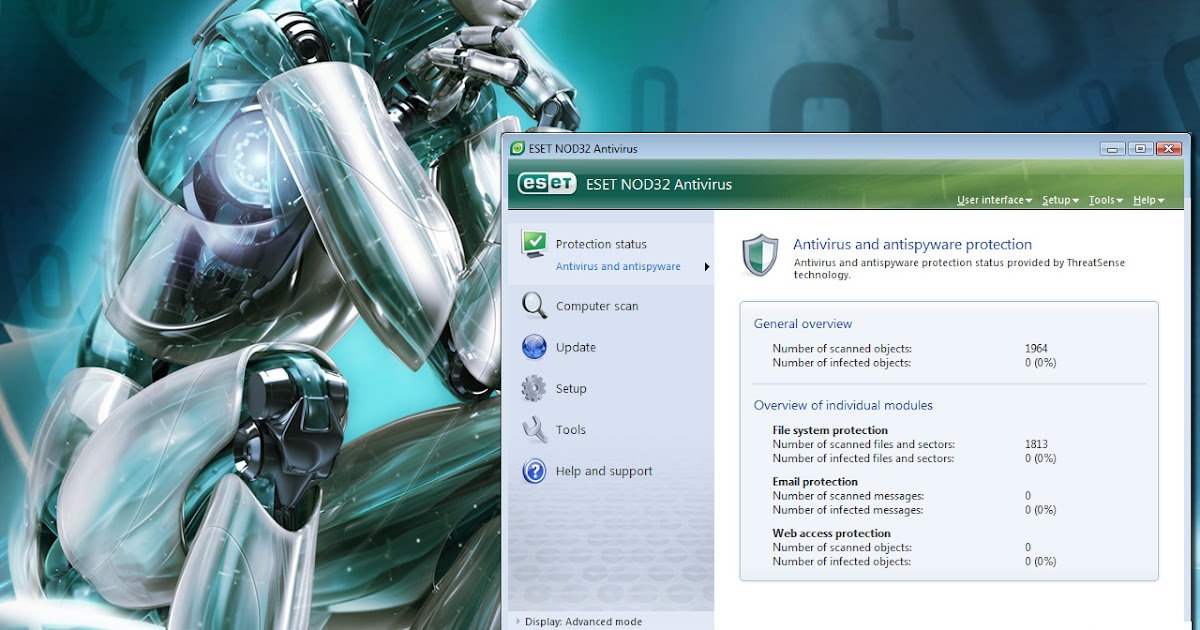The image size is (1200, 630).
Task: Click the green Protection status checkmark icon
Action: [x=535, y=243]
